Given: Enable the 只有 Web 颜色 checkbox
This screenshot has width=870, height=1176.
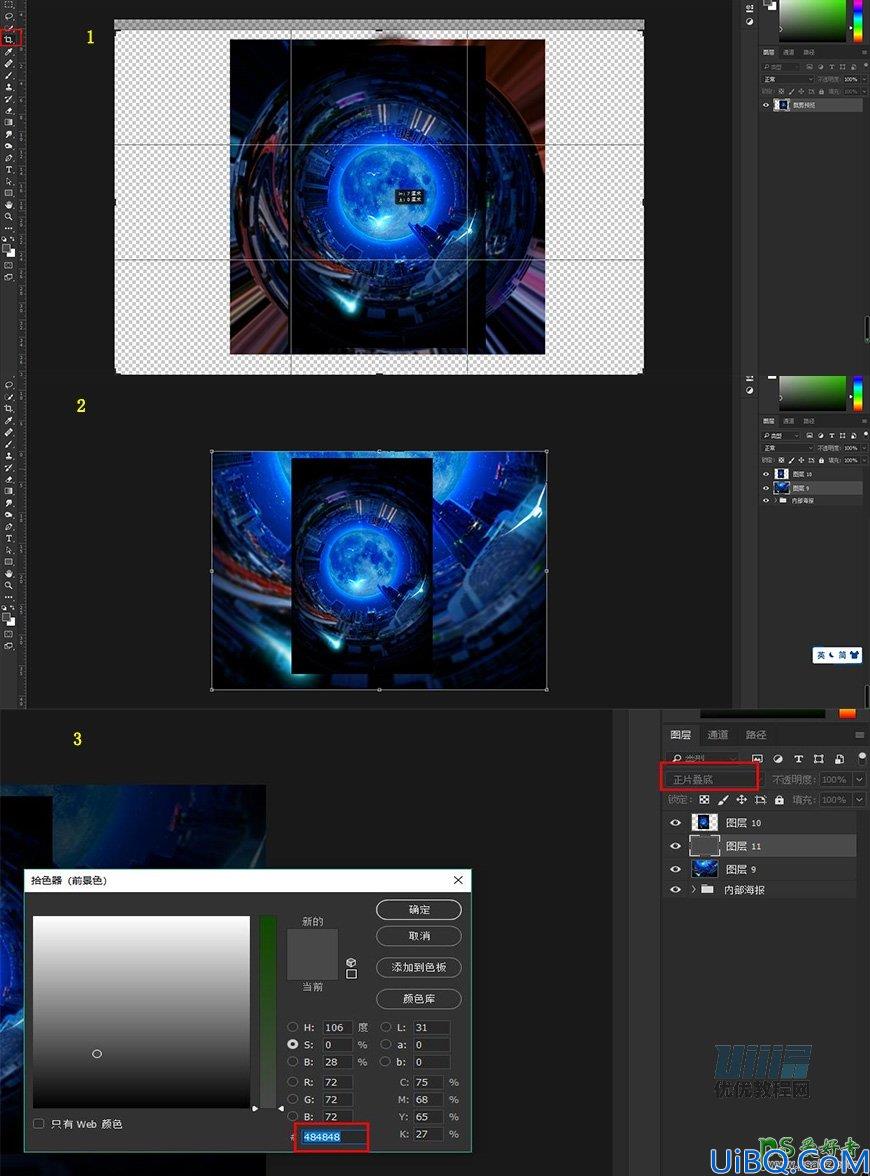Looking at the screenshot, I should (x=39, y=1124).
